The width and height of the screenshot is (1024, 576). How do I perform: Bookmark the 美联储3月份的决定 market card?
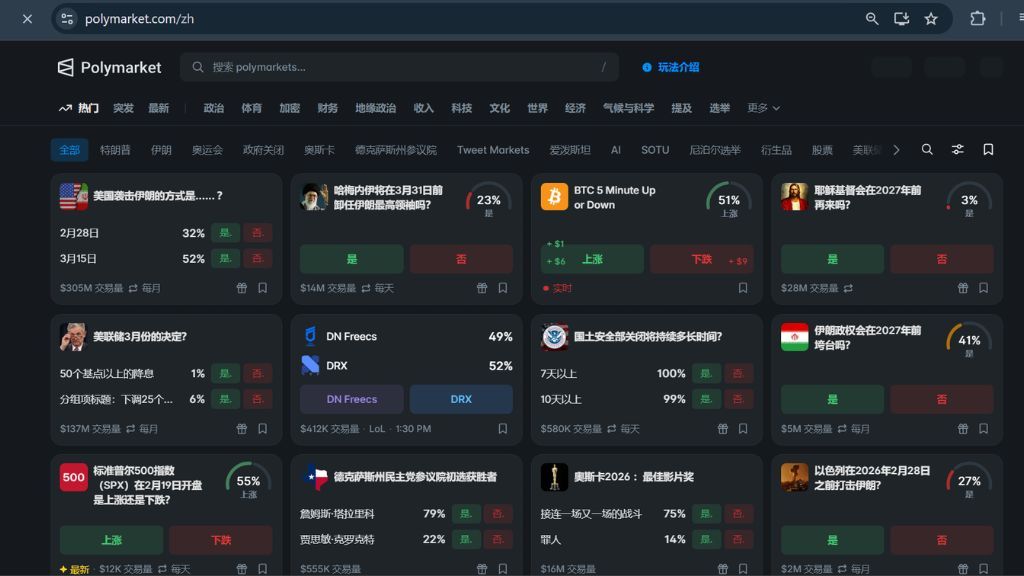[x=262, y=429]
